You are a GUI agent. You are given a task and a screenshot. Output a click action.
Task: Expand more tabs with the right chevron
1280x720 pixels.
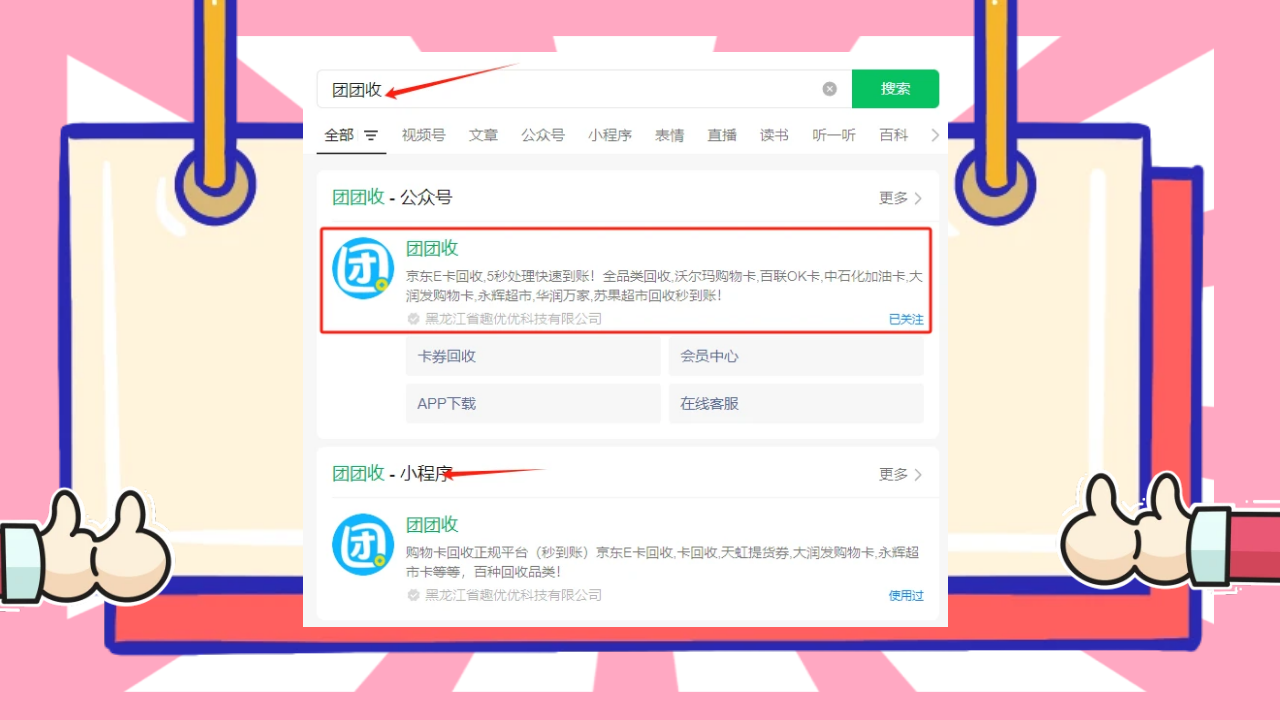pyautogui.click(x=935, y=135)
